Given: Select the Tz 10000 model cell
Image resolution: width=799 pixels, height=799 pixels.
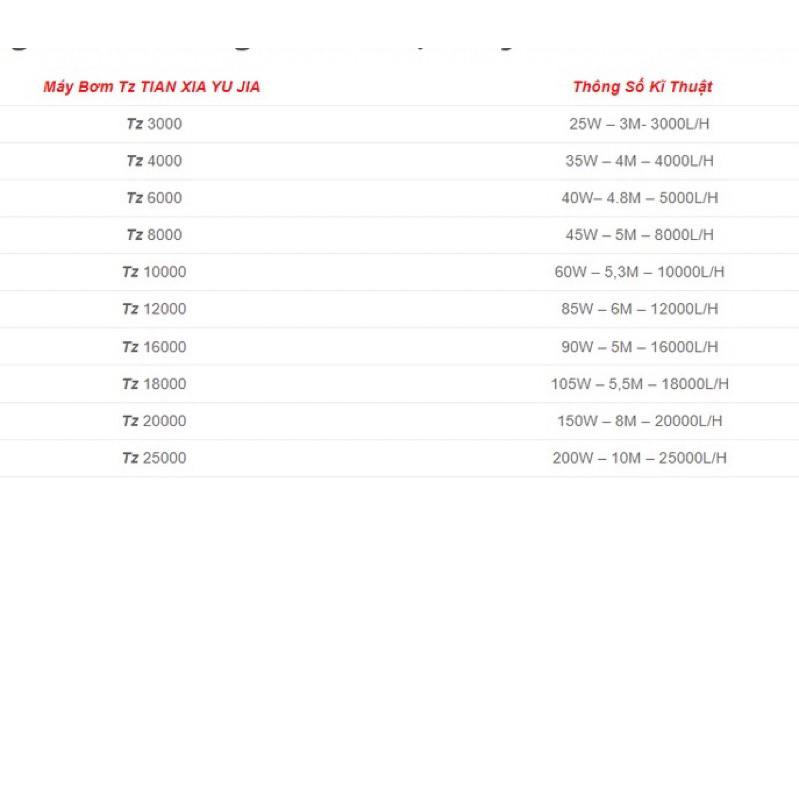Looking at the screenshot, I should [x=154, y=272].
